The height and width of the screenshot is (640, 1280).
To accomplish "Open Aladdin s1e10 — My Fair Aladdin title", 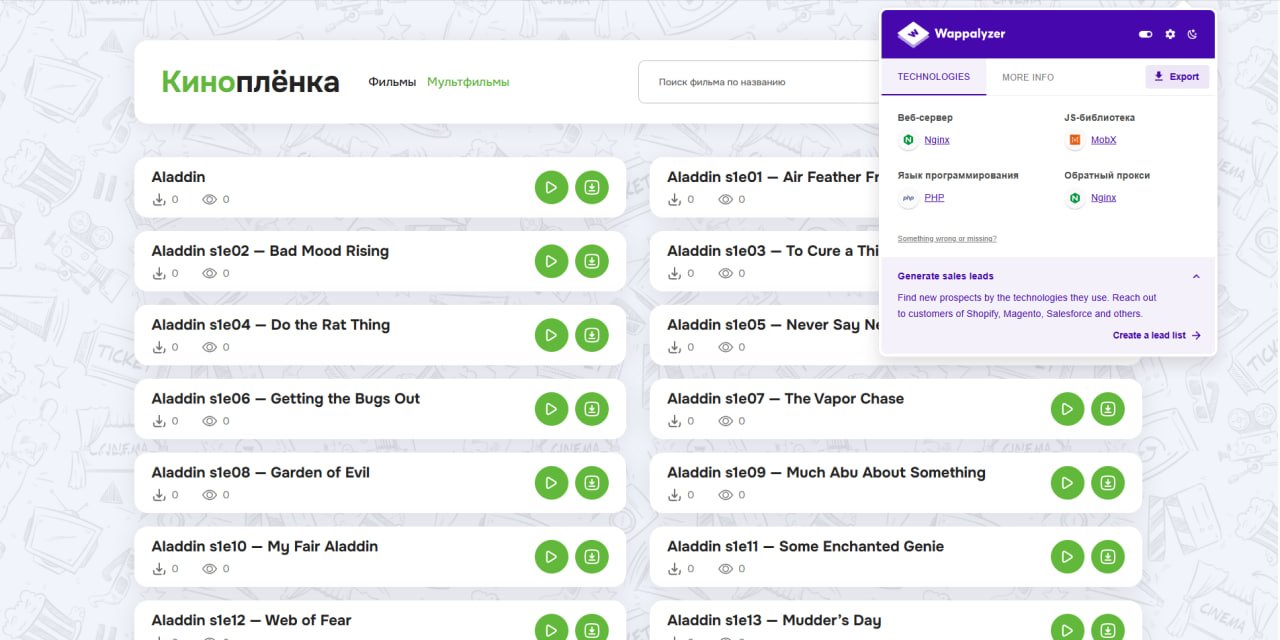I will 265,547.
